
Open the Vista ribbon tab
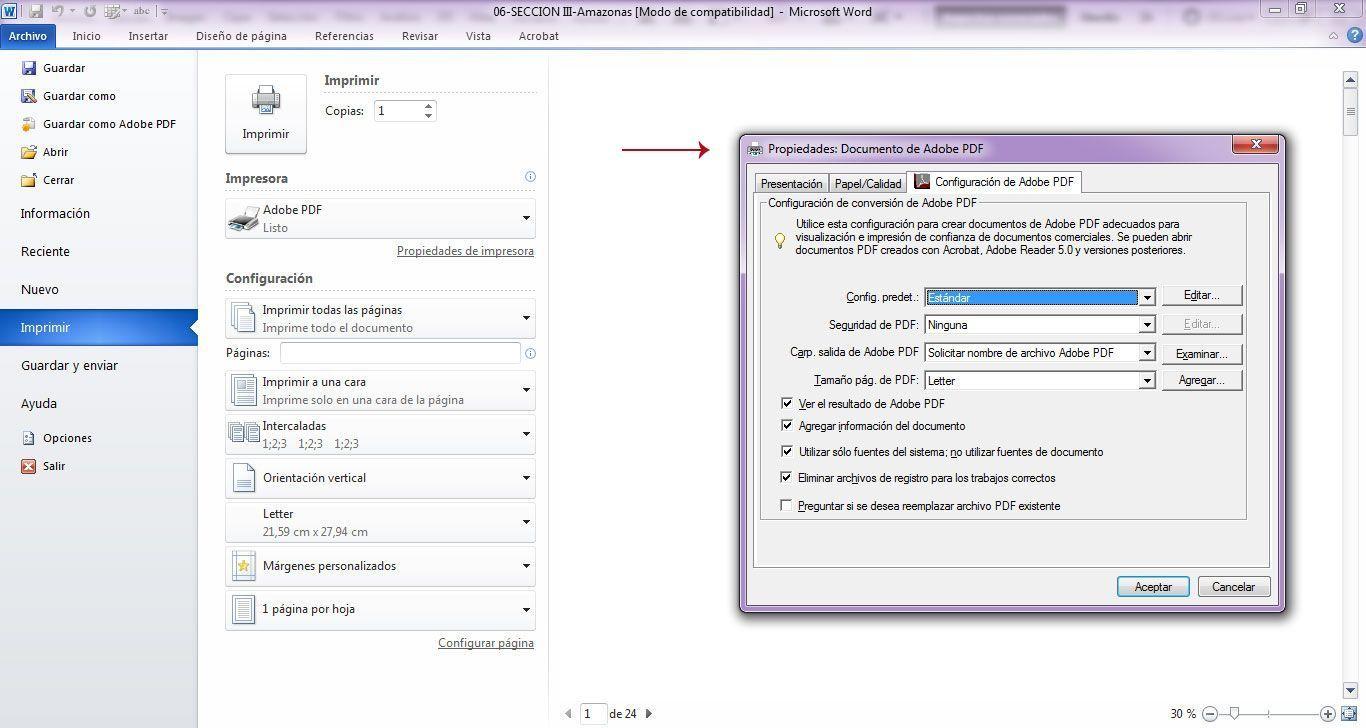[x=478, y=36]
